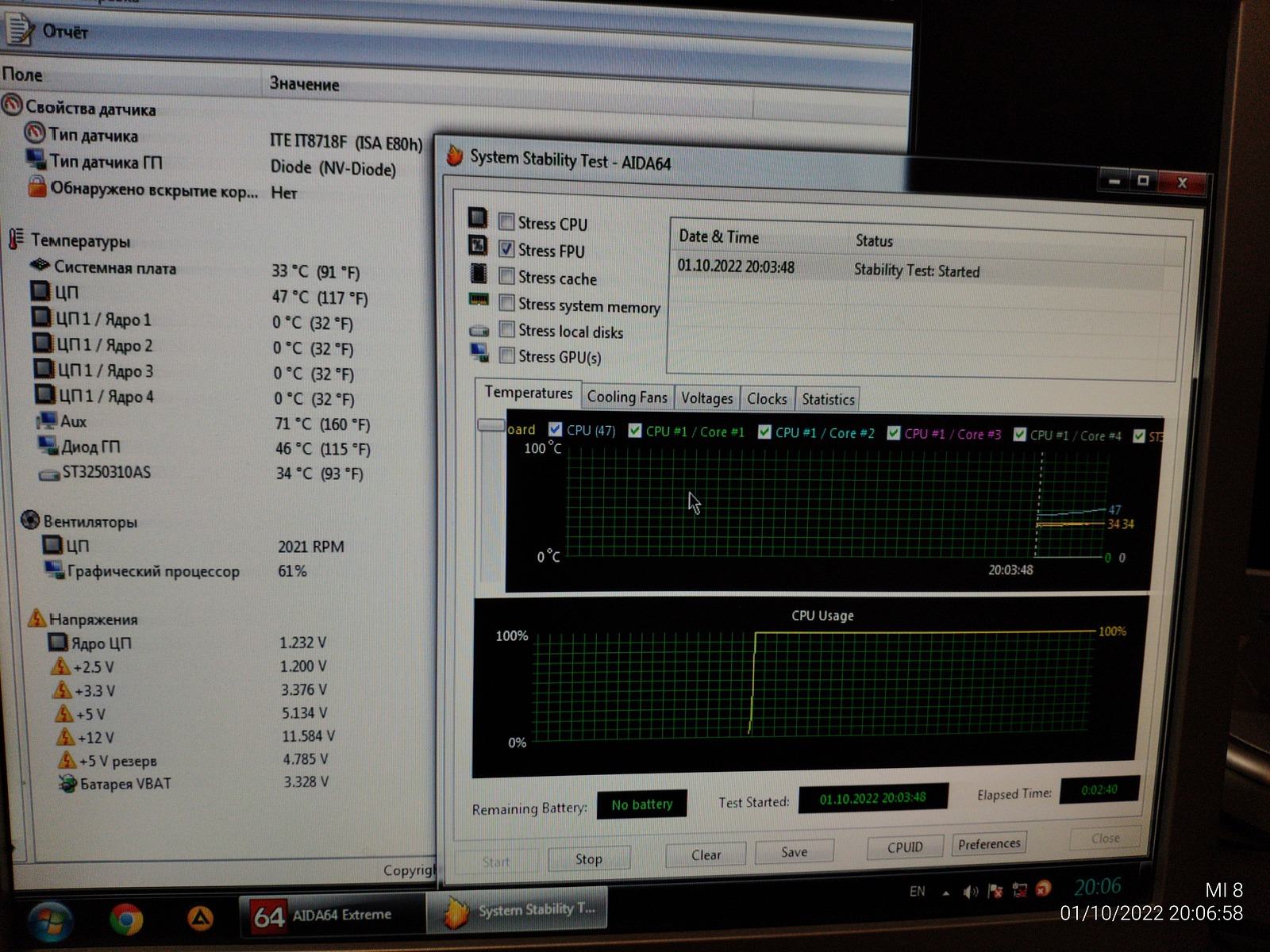Toggle the CPU #1 / Core #3 graph checkbox
Viewport: 1270px width, 952px height.
[x=894, y=433]
